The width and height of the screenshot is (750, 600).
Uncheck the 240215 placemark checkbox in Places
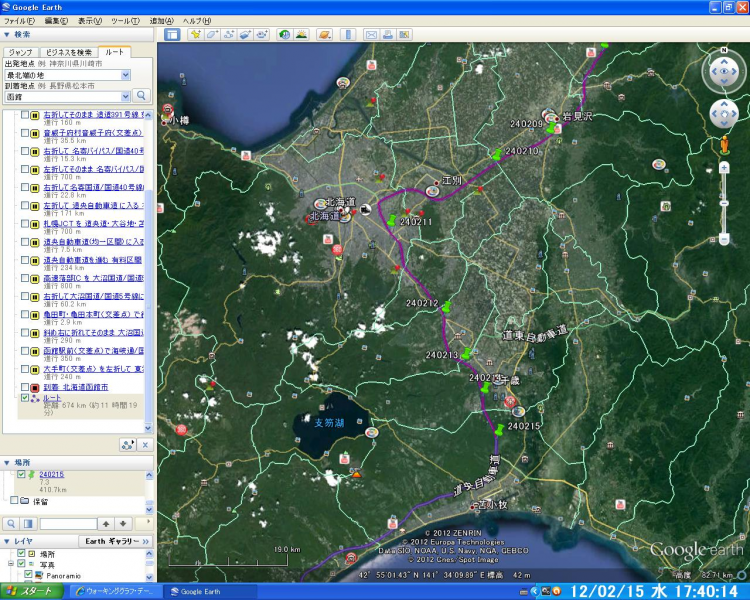[x=21, y=474]
